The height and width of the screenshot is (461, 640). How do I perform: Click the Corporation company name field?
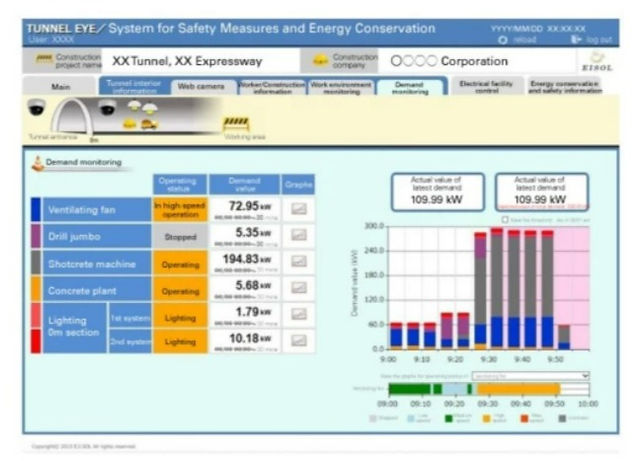point(476,61)
